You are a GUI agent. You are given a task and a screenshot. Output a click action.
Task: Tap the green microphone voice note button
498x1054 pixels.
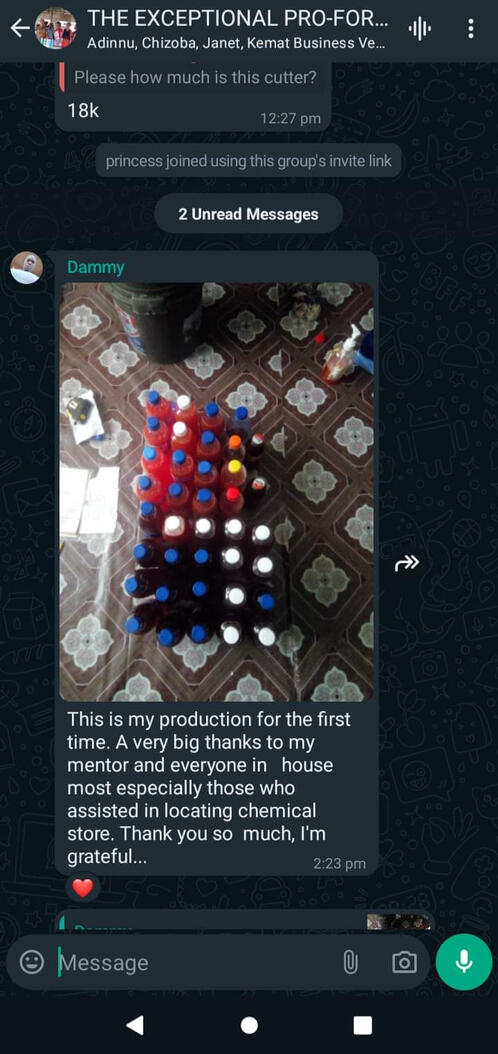(x=464, y=962)
